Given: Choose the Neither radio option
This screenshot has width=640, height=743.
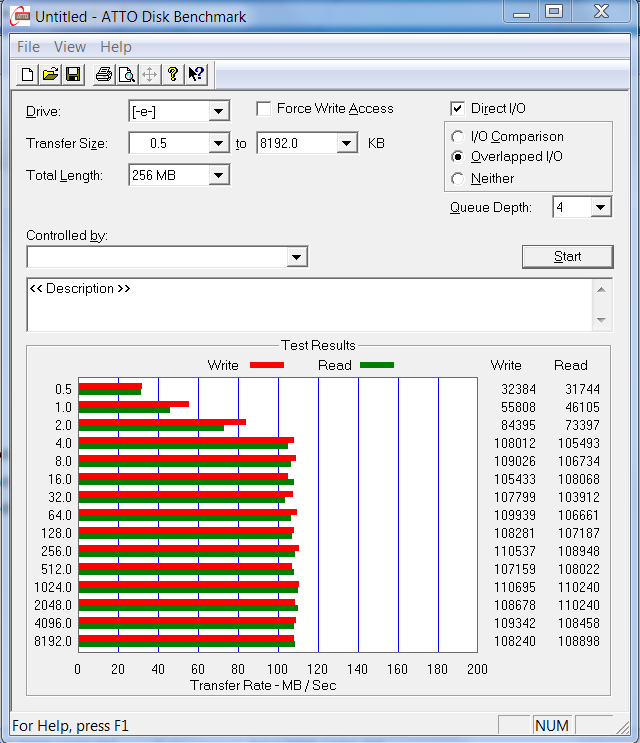Looking at the screenshot, I should click(x=458, y=179).
